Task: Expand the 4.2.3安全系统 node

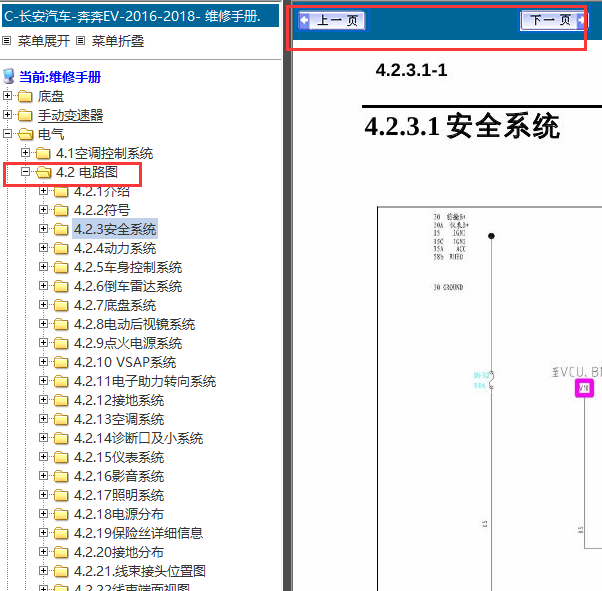Action: (43, 228)
